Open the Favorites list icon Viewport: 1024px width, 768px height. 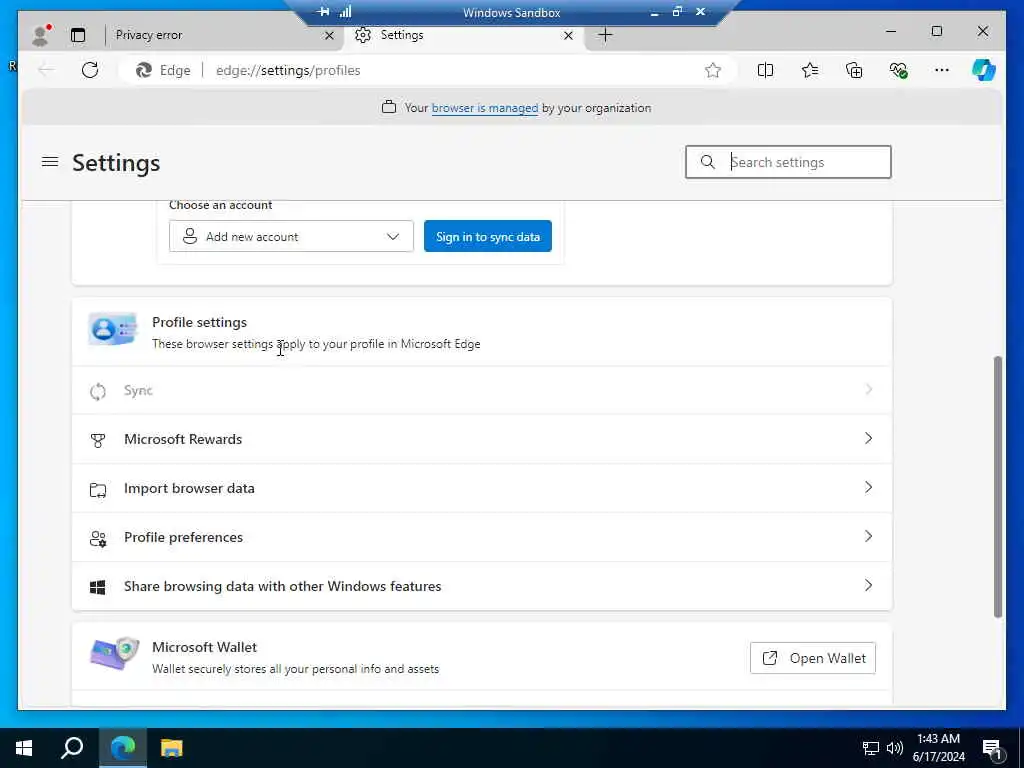(x=810, y=70)
